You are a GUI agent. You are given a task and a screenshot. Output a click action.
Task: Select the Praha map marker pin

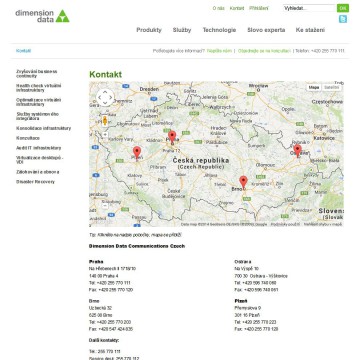(172, 137)
